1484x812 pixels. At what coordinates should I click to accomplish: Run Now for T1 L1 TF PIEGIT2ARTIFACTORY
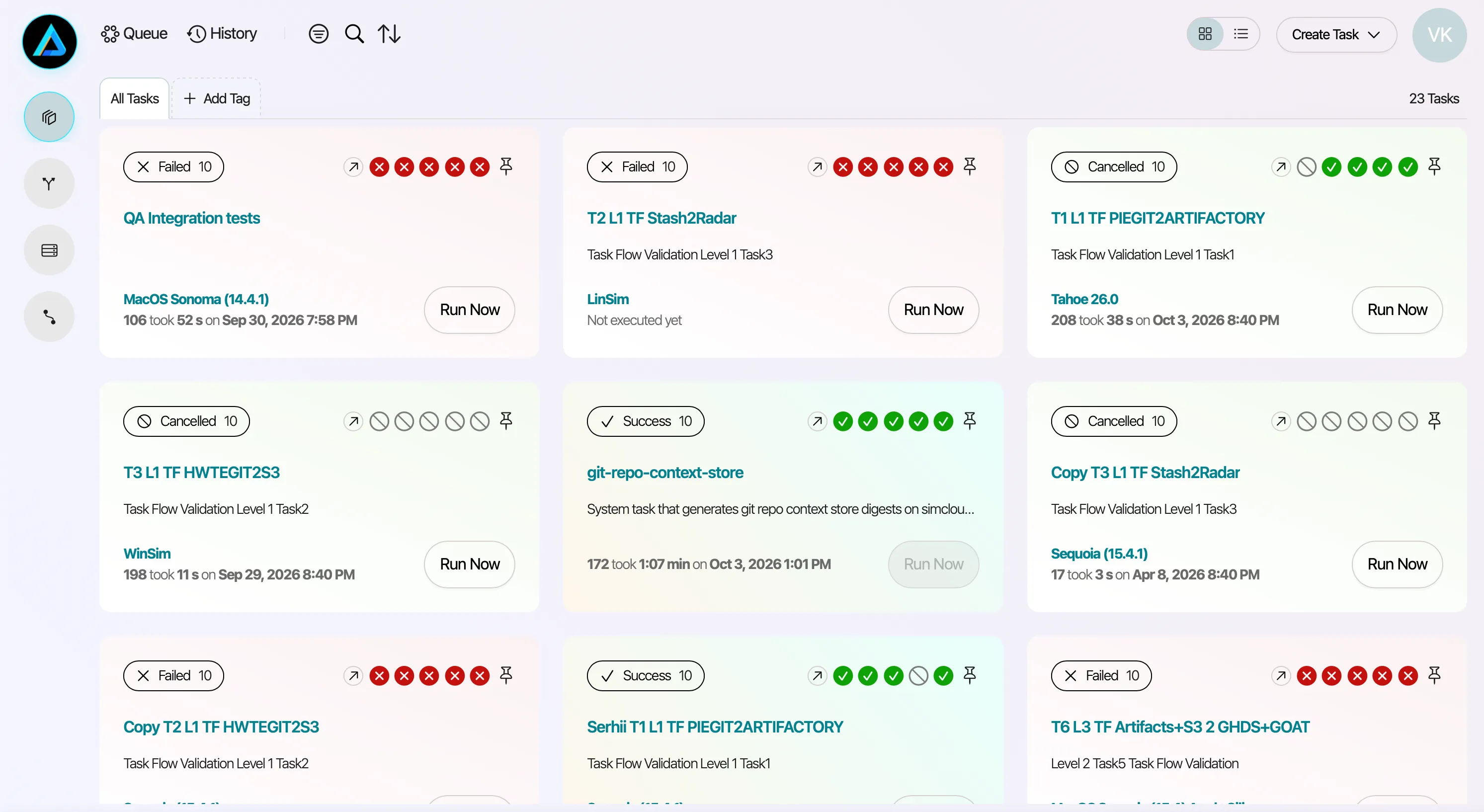click(x=1397, y=310)
